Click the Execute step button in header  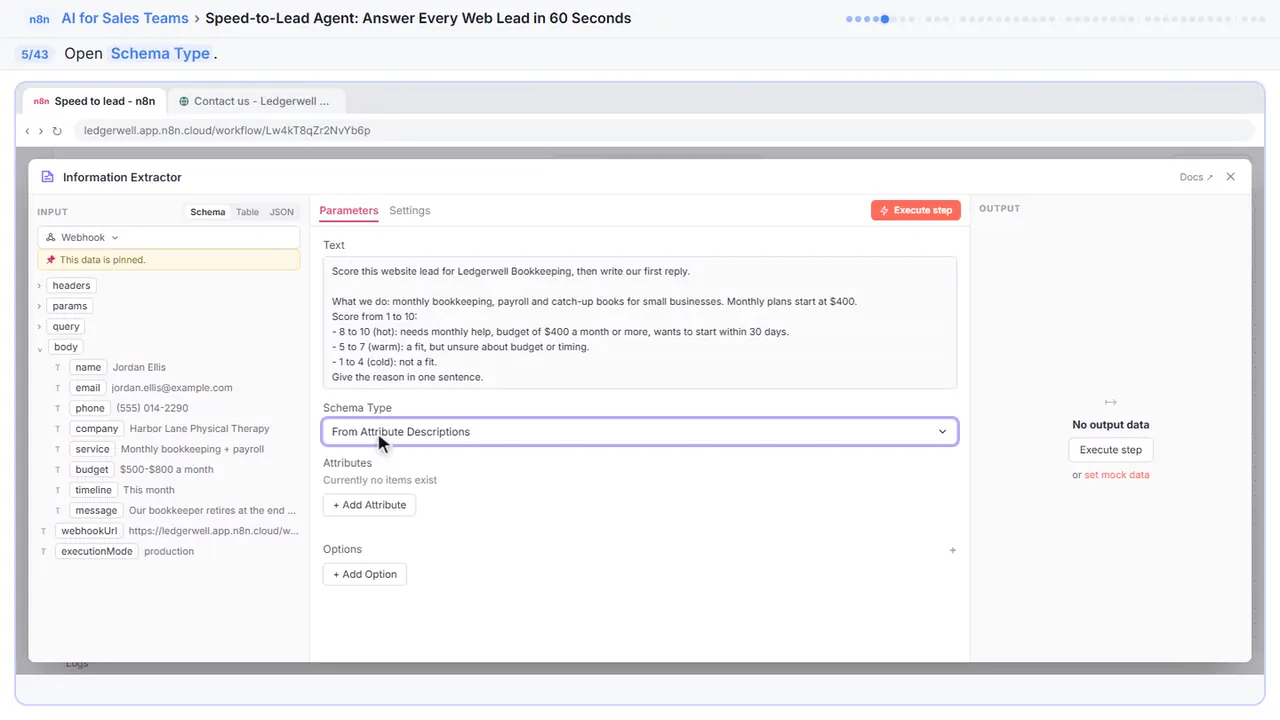point(916,210)
